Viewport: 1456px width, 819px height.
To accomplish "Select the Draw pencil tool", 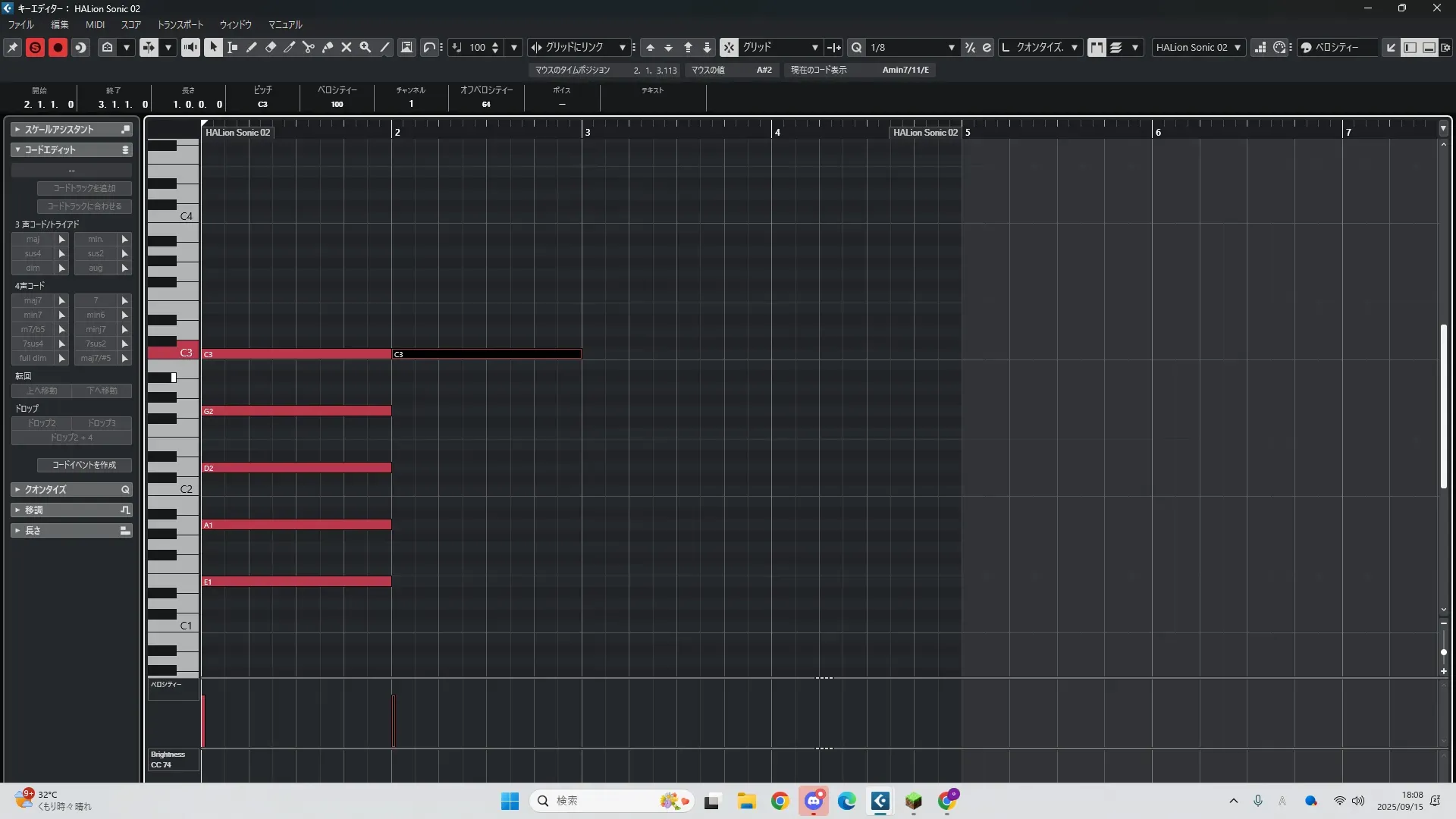I will point(252,47).
